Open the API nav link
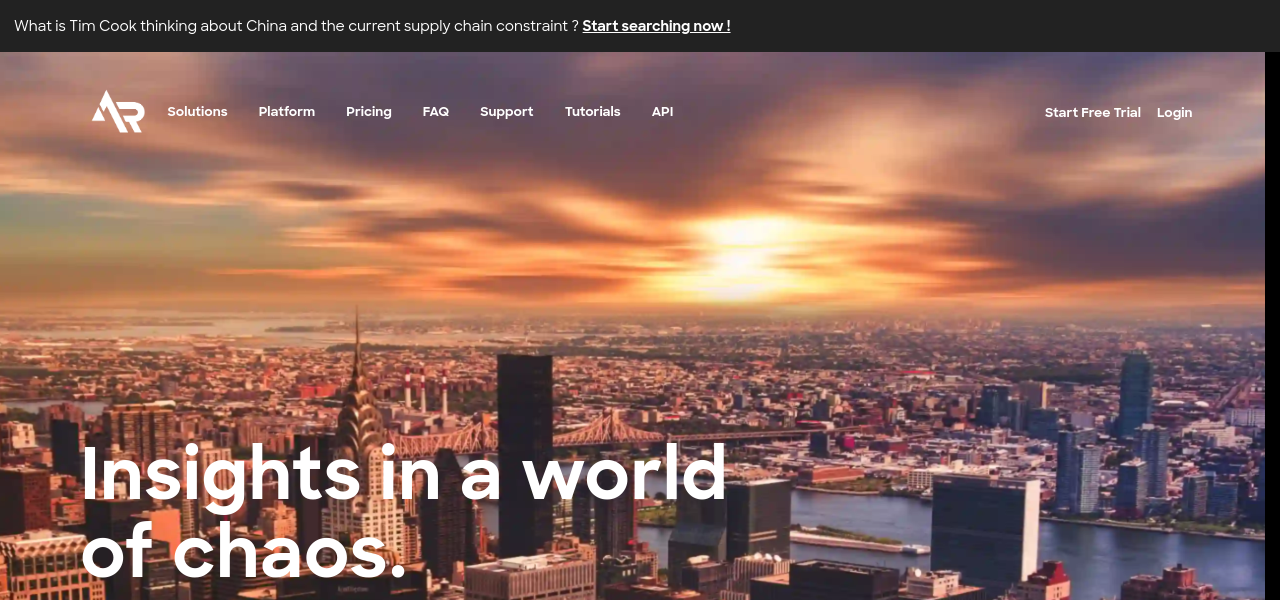This screenshot has height=600, width=1280. coord(662,112)
